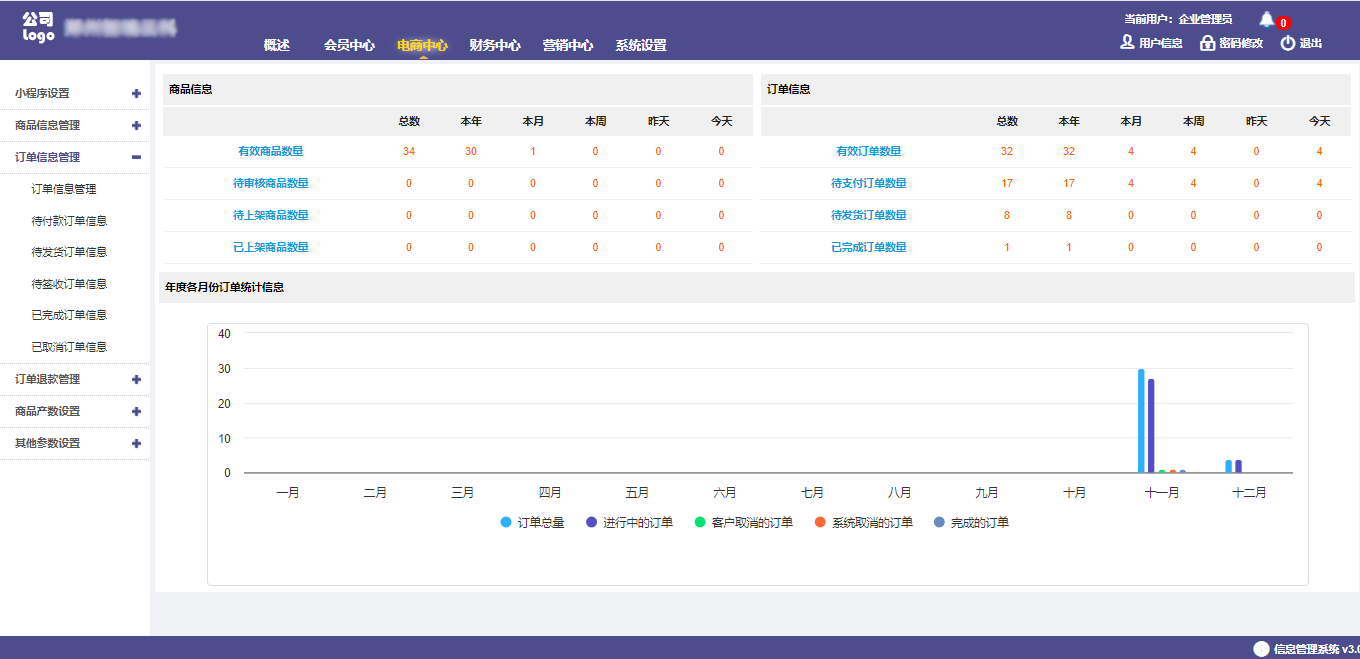Expand 订单退款管理 sidebar section
1360x659 pixels.
(x=136, y=379)
